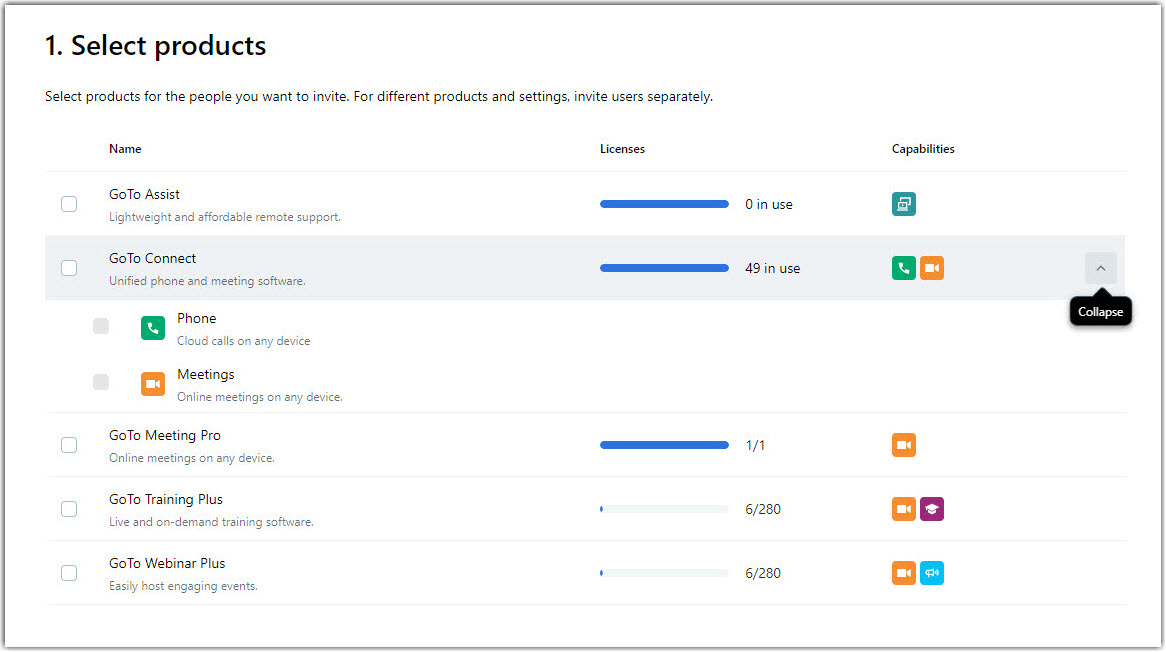Enable the GoTo Connect product checkbox
Viewport: 1166px width, 652px height.
pos(69,267)
